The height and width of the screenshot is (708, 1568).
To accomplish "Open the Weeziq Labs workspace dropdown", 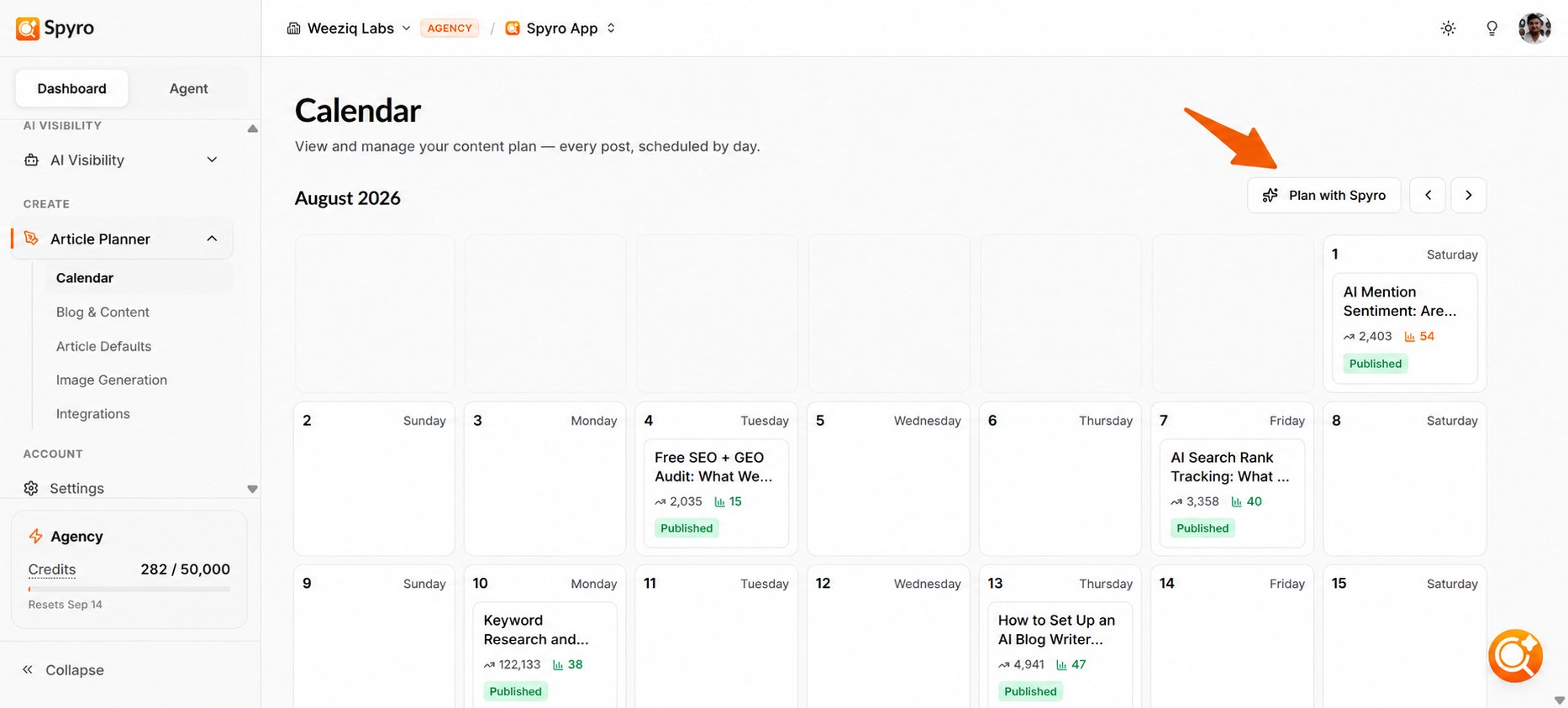I will (x=349, y=29).
